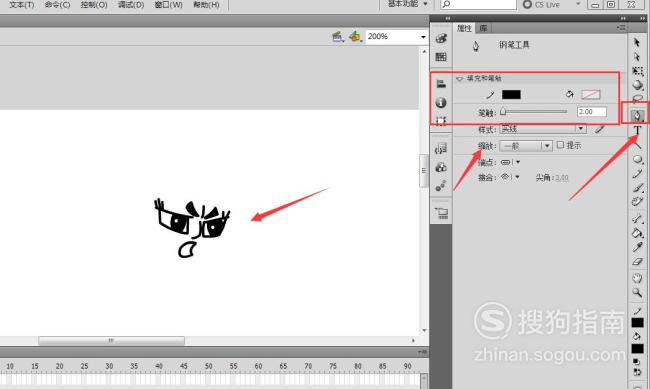Select the Eyedropper tool
The width and height of the screenshot is (650, 389).
pyautogui.click(x=637, y=248)
